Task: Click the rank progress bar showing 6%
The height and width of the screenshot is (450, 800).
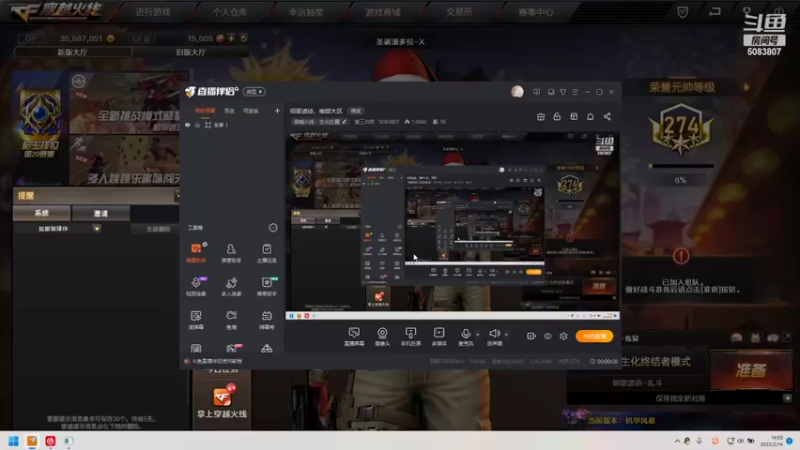Action: [x=681, y=166]
